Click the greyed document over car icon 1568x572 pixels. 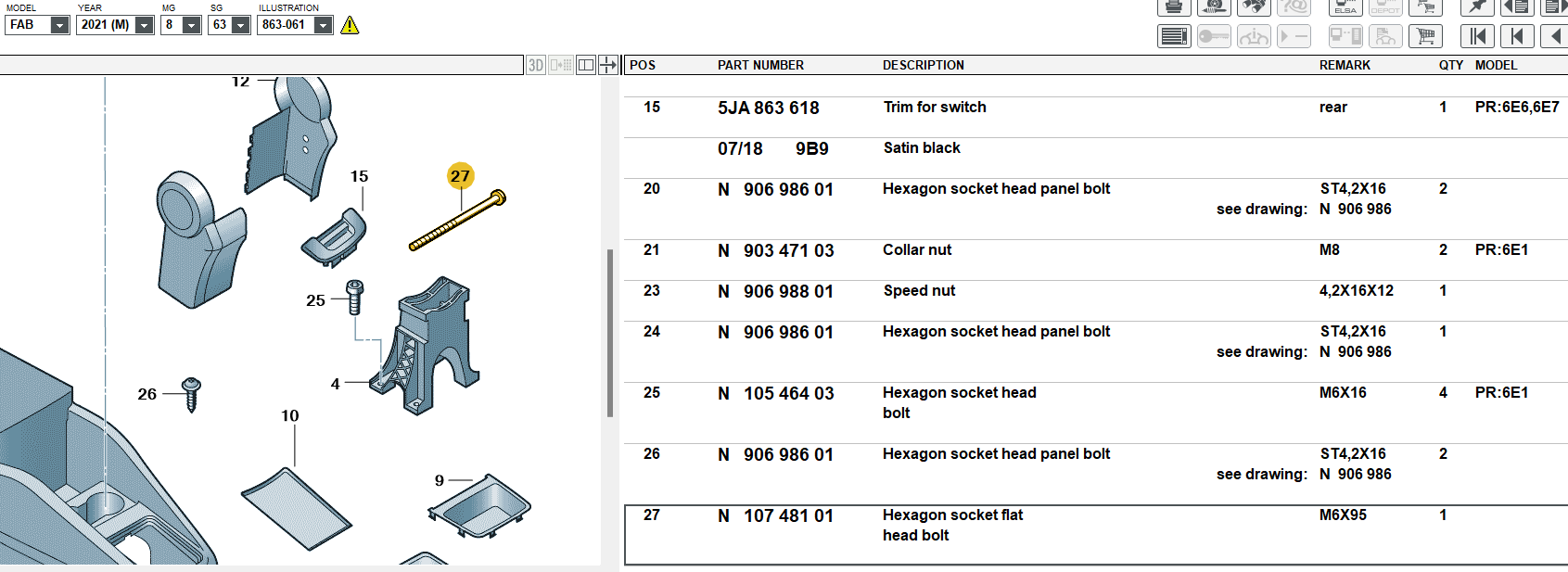pyautogui.click(x=1385, y=36)
